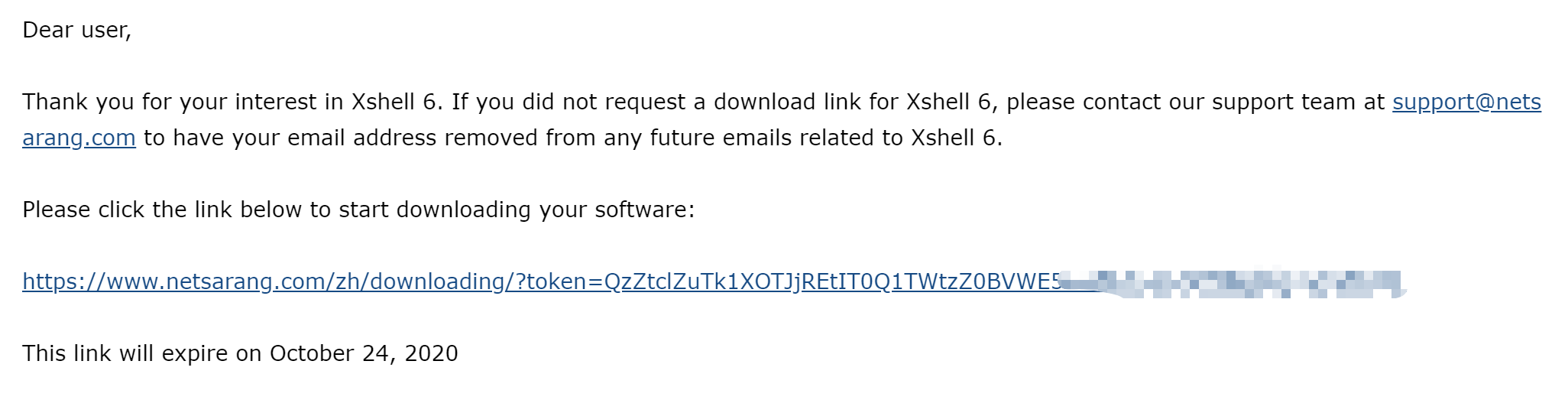This screenshot has height=413, width=1568.
Task: Click the blurred end of the download URL
Action: tap(1233, 283)
